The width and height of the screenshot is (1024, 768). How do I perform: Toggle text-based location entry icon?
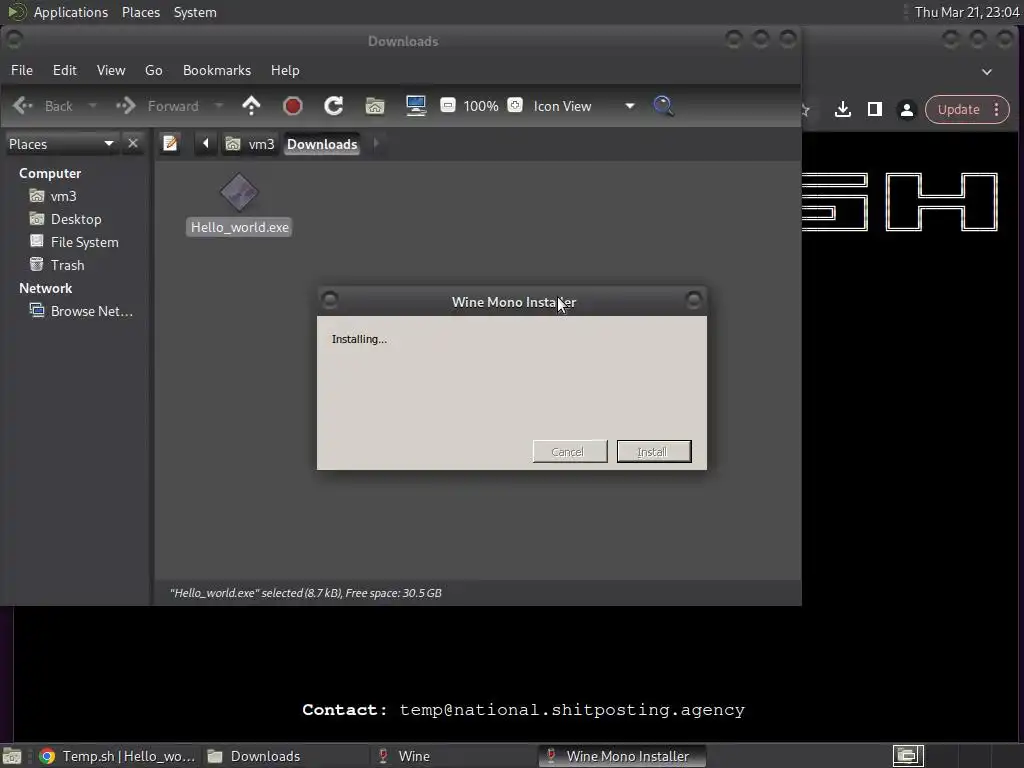tap(170, 143)
